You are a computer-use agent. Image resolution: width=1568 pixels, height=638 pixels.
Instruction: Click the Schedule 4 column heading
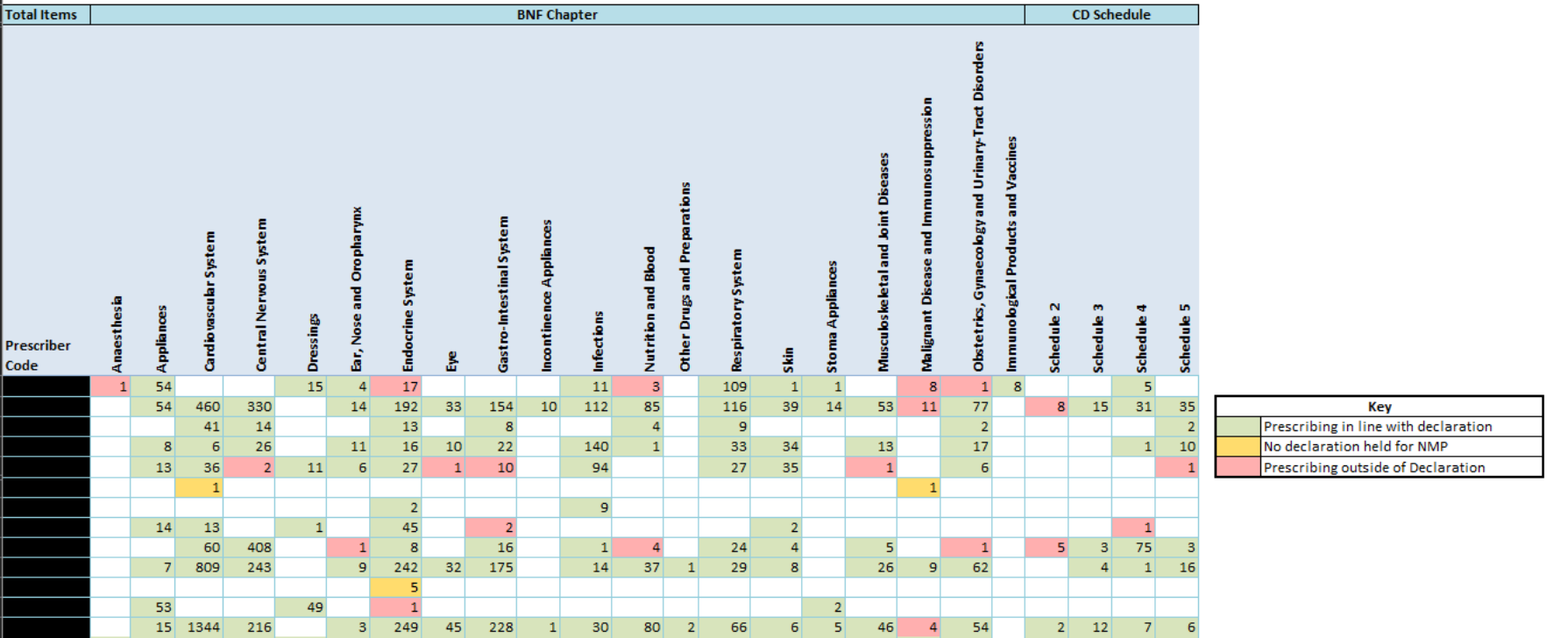click(x=1141, y=338)
